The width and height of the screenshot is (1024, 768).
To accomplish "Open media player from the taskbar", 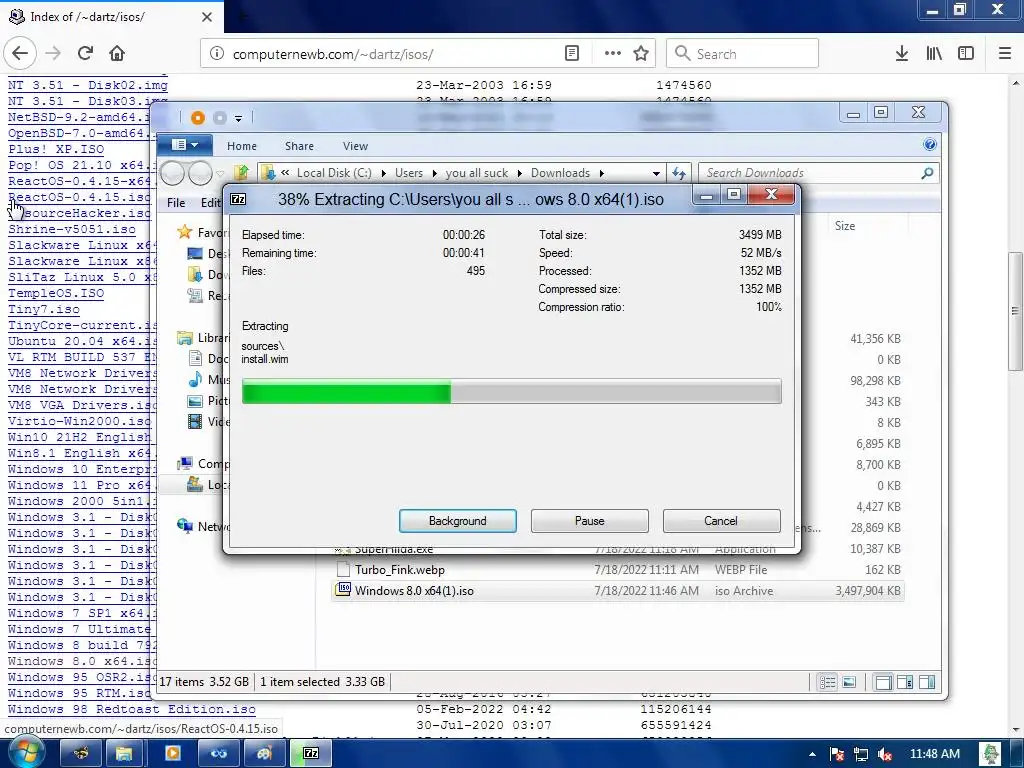I will [x=172, y=754].
